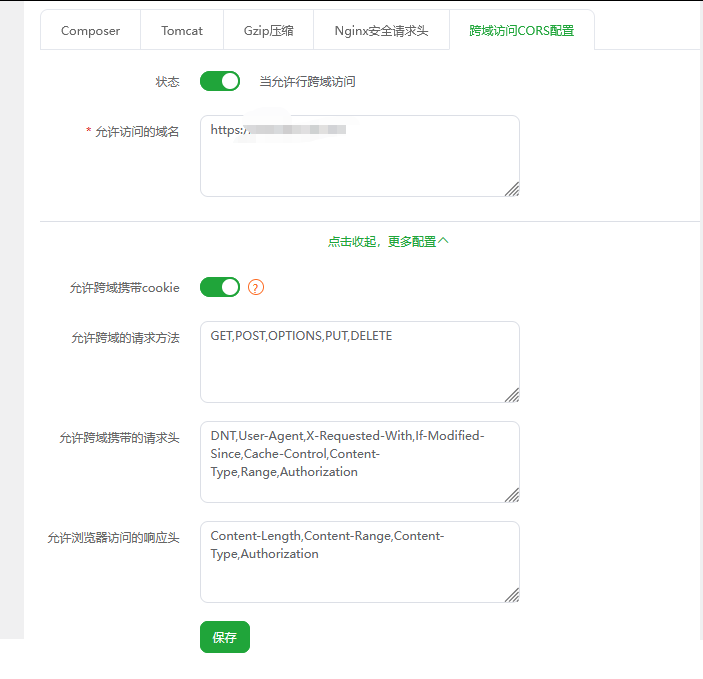
Task: Click resize grip of the response headers textarea
Action: click(511, 594)
